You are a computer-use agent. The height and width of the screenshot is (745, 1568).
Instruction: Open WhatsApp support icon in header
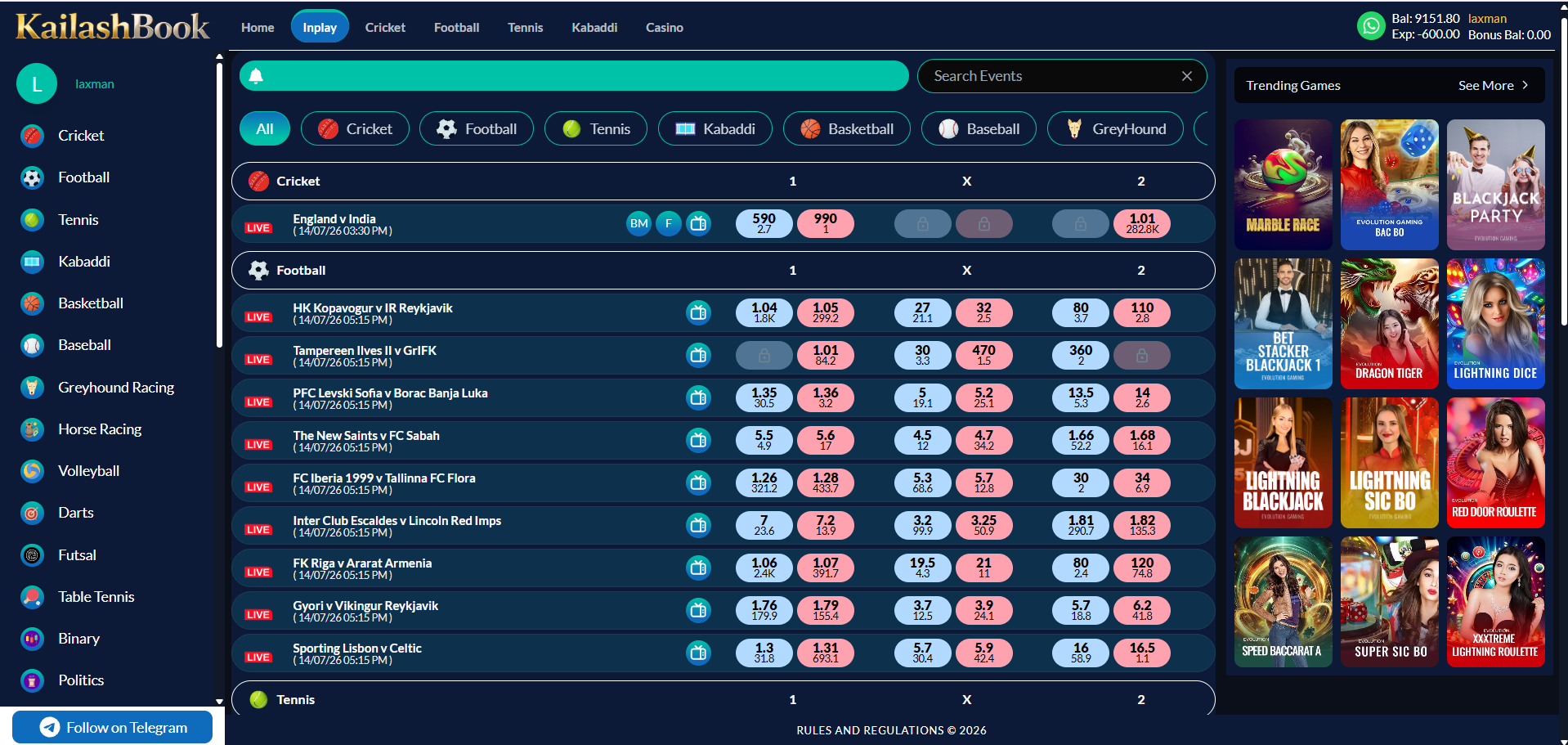tap(1371, 26)
